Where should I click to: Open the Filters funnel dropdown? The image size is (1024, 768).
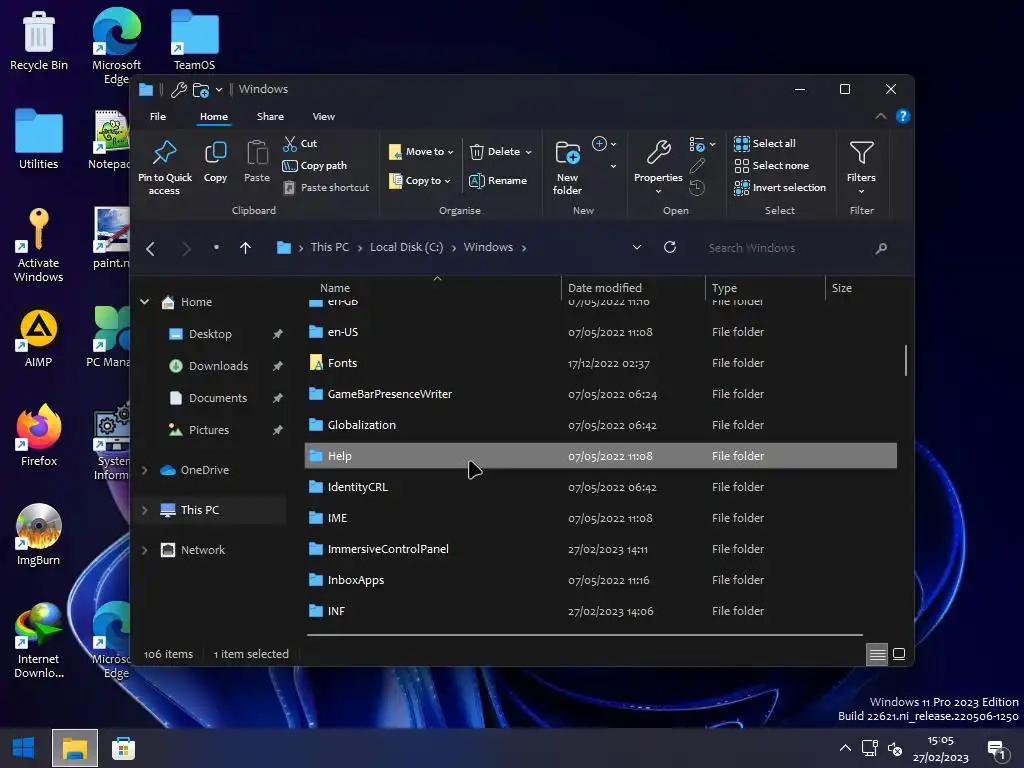pos(861,167)
